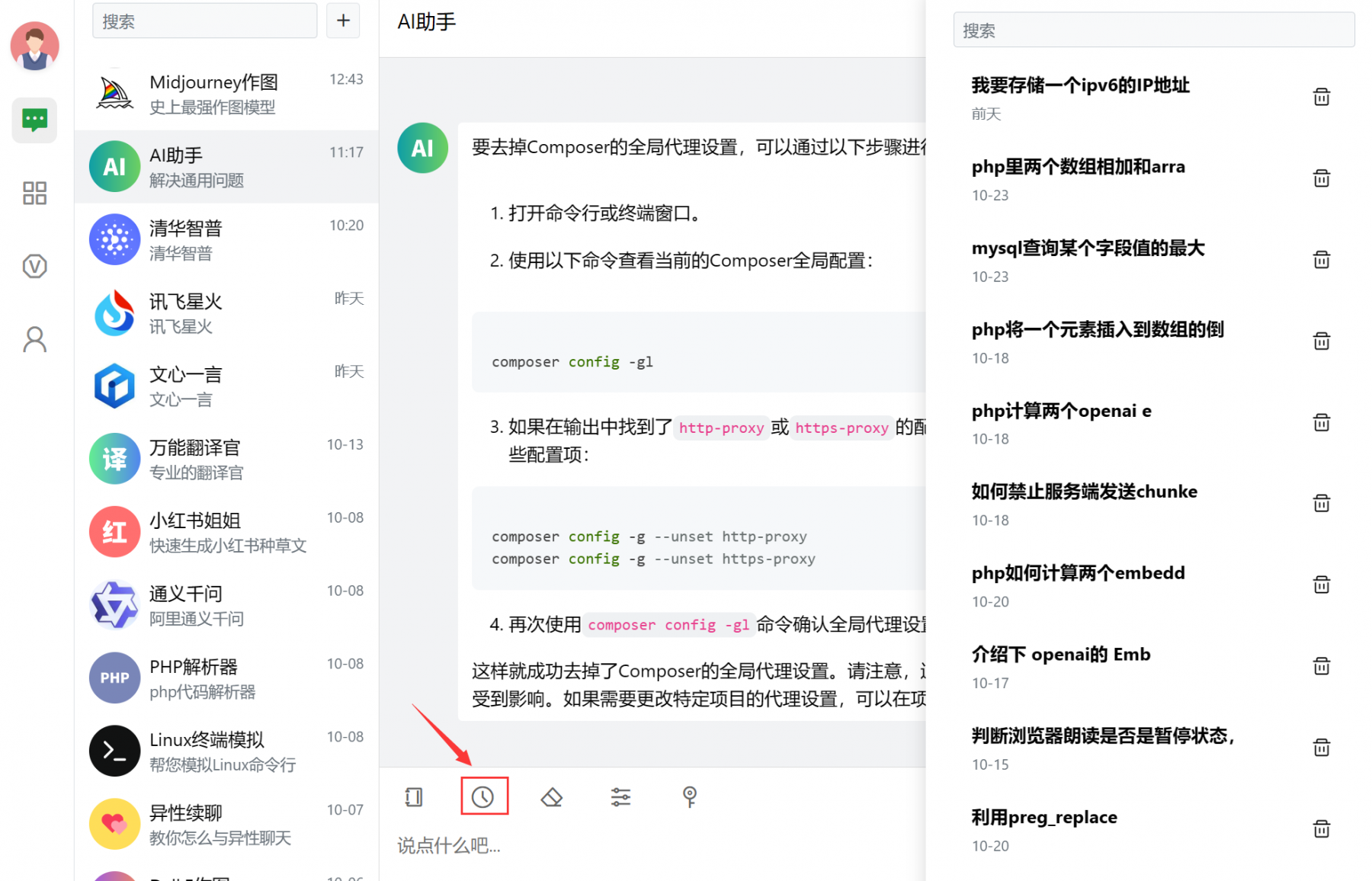Open the 文心一言 chat

pyautogui.click(x=226, y=386)
